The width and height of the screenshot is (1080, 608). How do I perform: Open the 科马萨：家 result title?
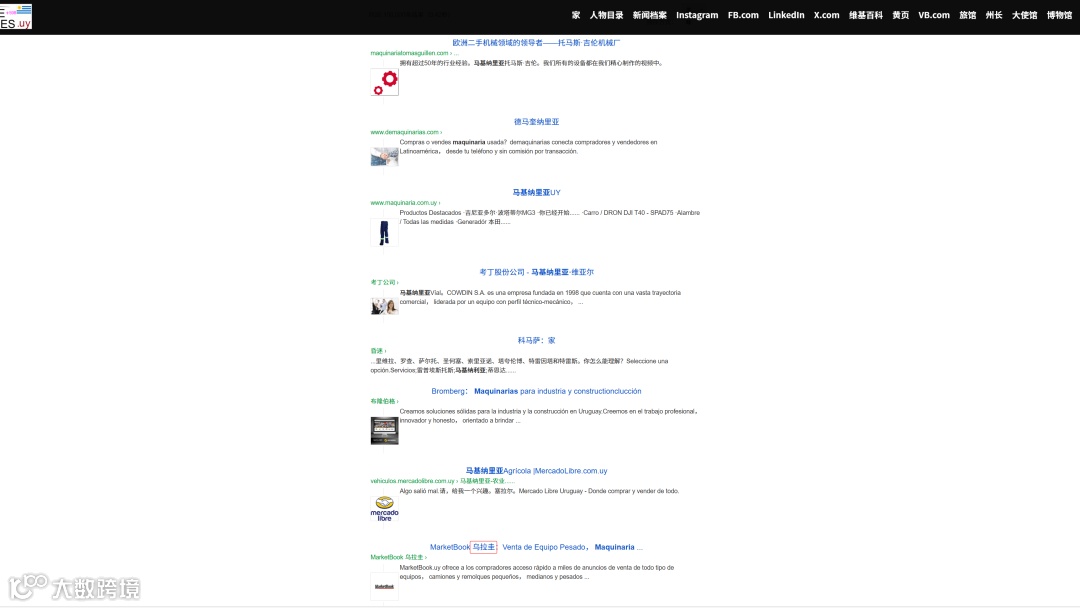coord(537,340)
